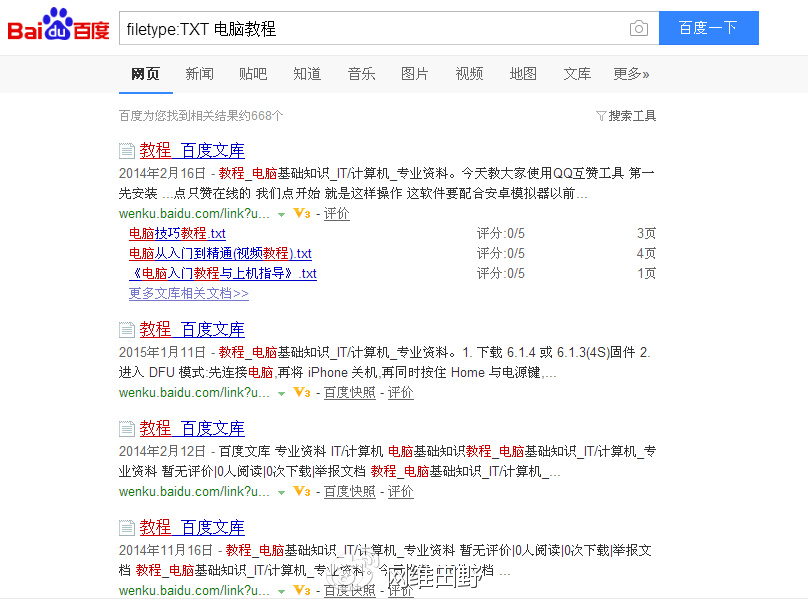
Task: Open the 2015年1月11日 result's wenku.baidu.com URL
Action: 194,392
